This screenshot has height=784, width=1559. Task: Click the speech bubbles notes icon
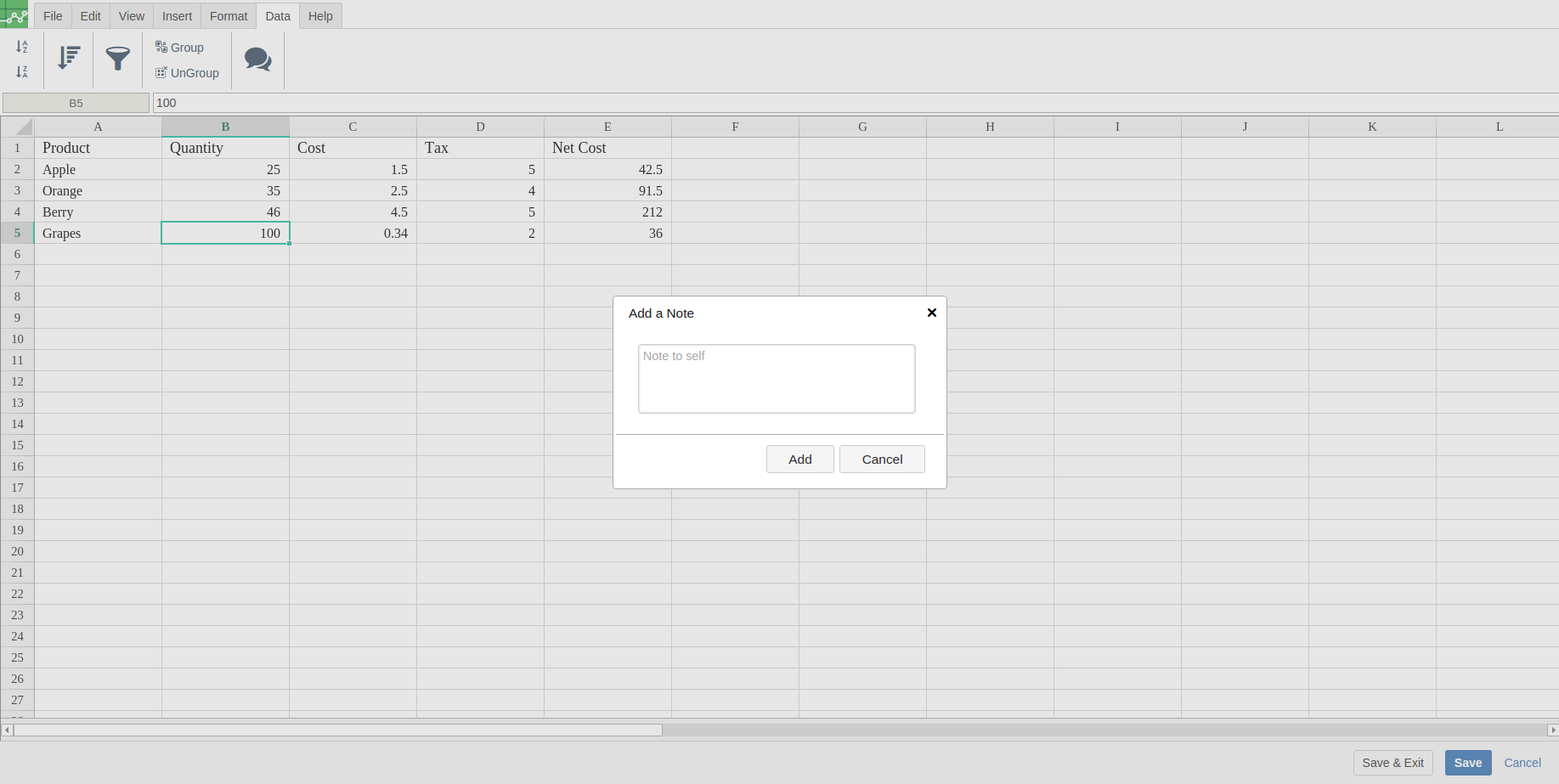tap(257, 59)
